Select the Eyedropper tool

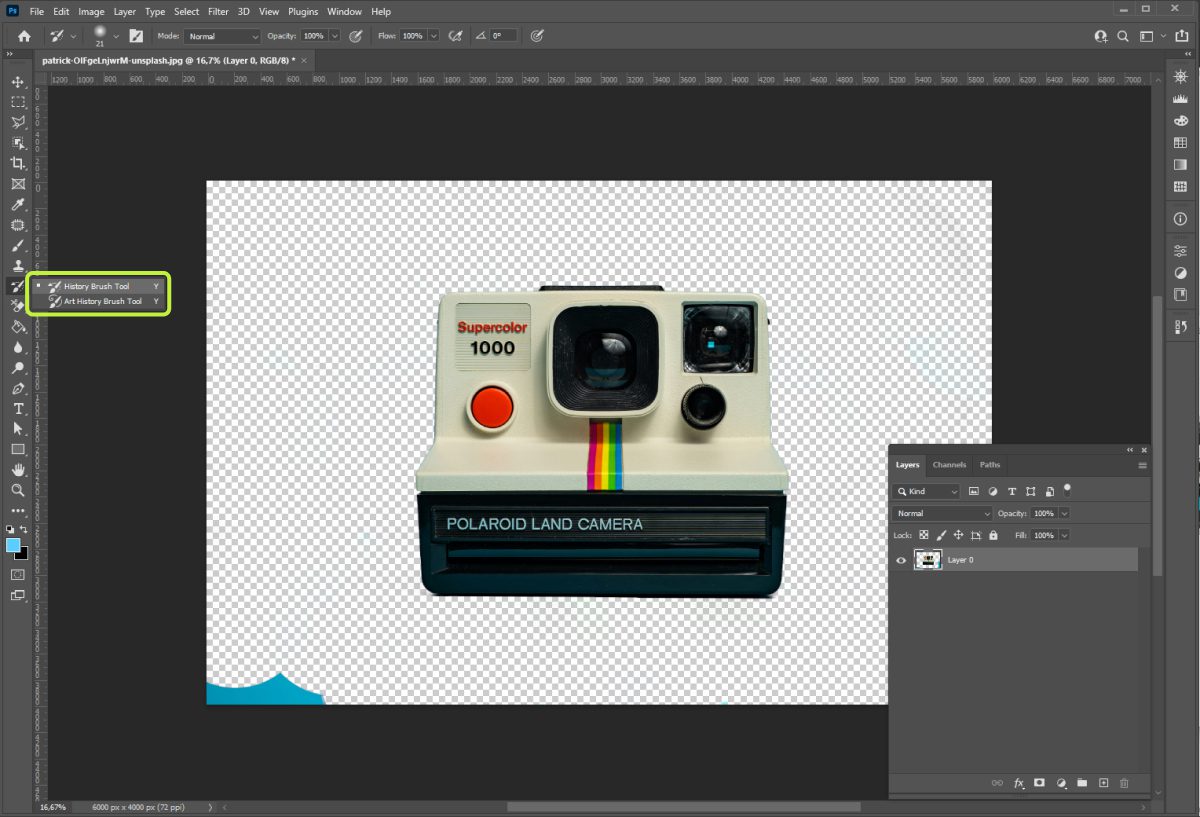coord(18,204)
